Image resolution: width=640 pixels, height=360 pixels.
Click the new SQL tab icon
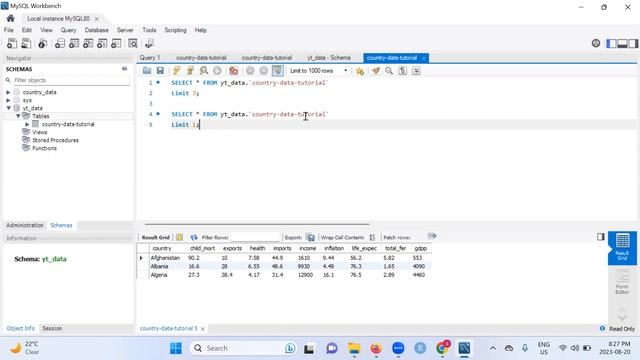point(12,43)
